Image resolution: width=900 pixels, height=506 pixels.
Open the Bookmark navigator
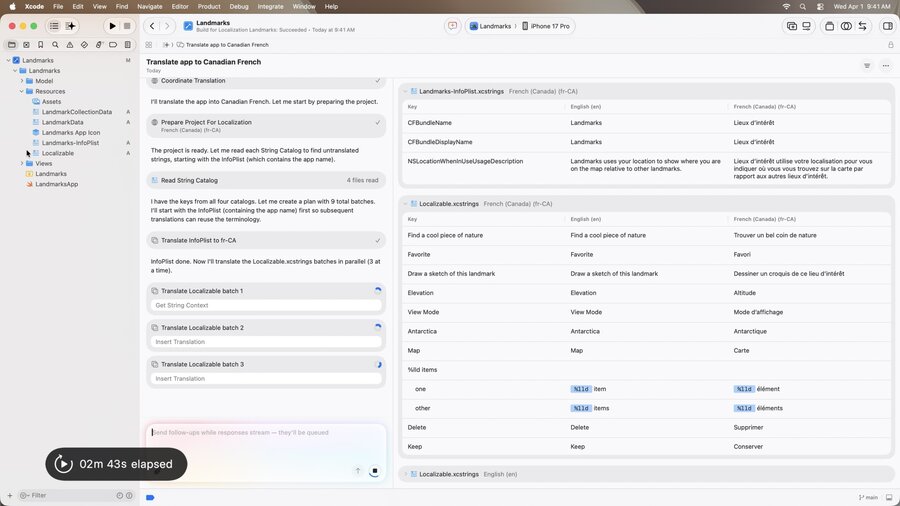[x=41, y=45]
